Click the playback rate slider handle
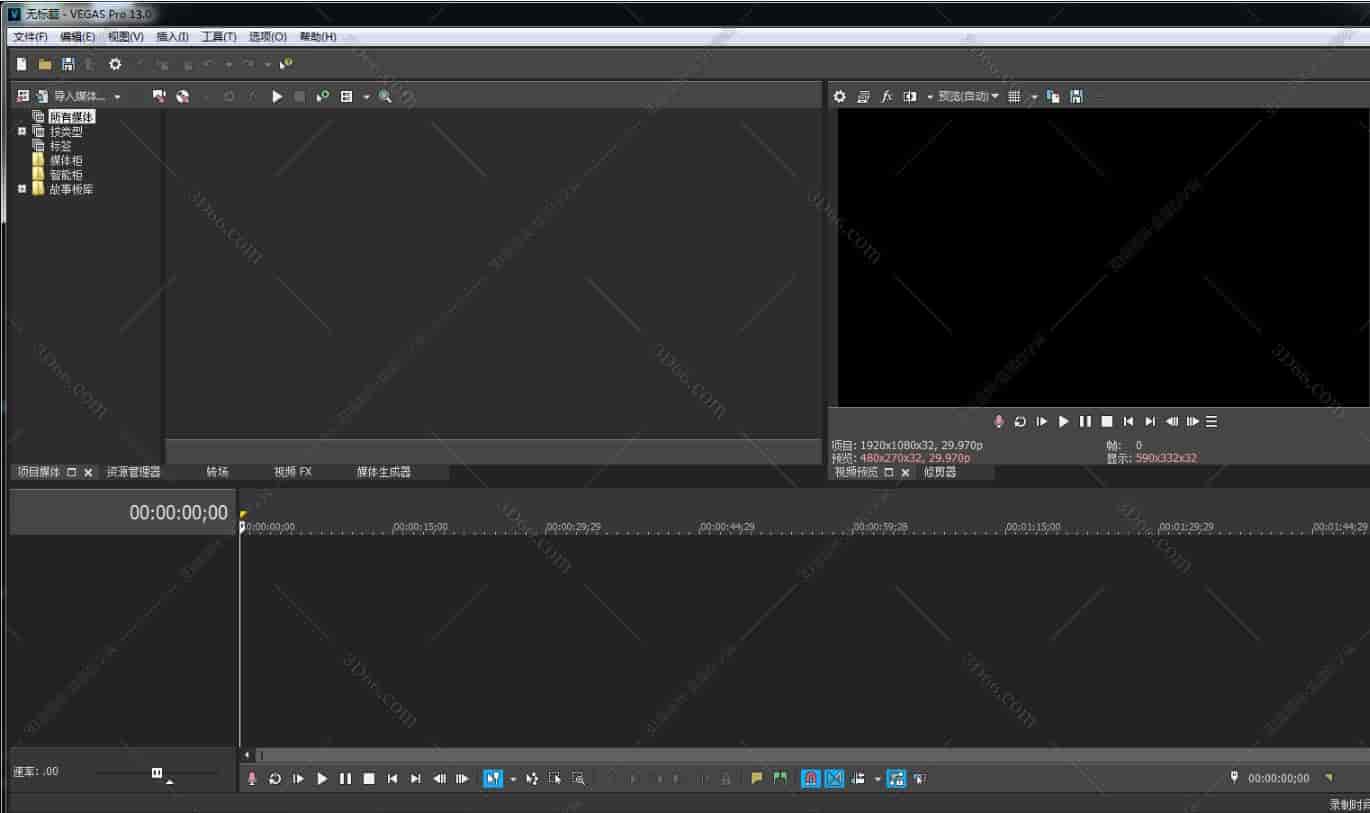The width and height of the screenshot is (1370, 813). pos(157,773)
